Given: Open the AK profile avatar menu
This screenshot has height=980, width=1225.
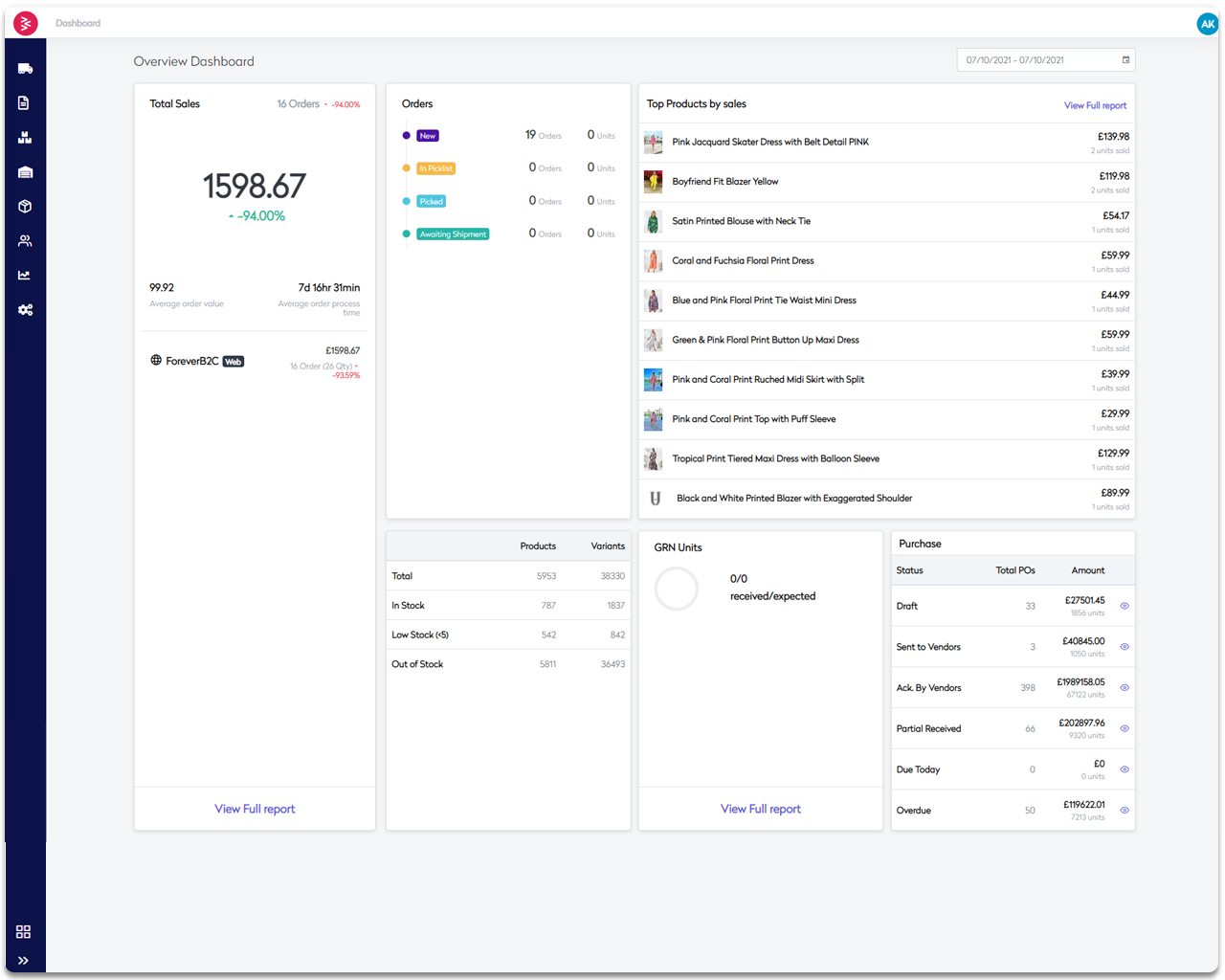Looking at the screenshot, I should [x=1207, y=22].
